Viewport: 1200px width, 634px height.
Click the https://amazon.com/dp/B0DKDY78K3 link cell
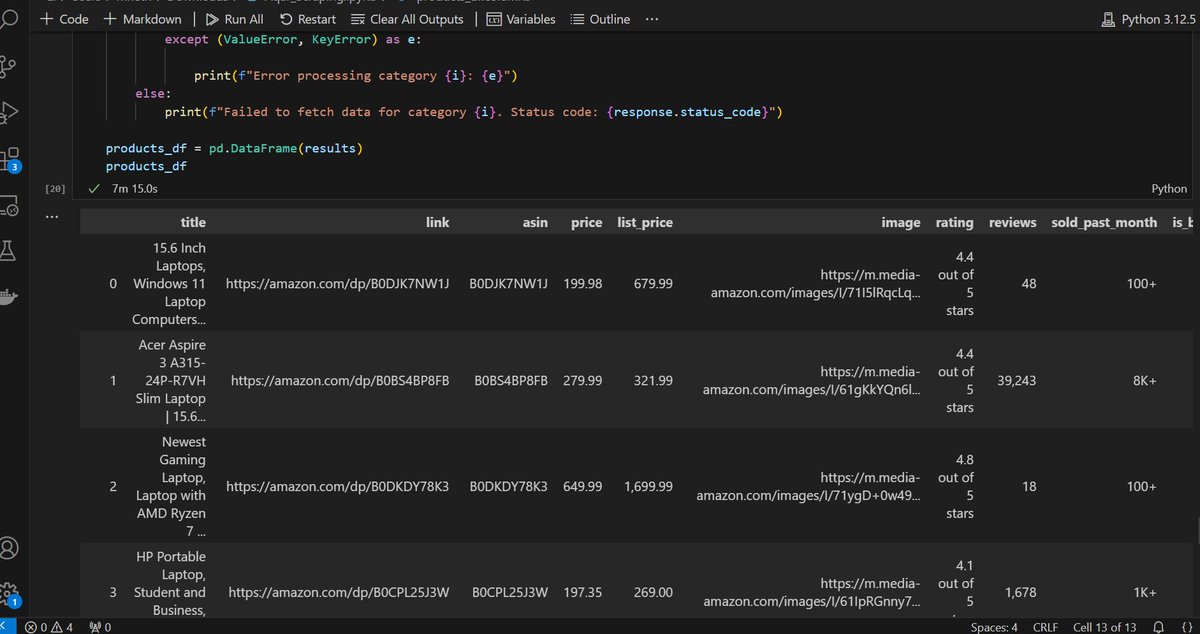pos(338,486)
